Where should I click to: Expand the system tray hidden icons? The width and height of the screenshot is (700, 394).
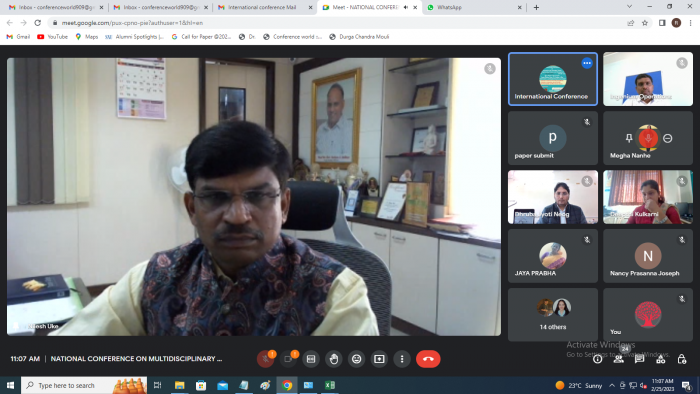(x=612, y=385)
